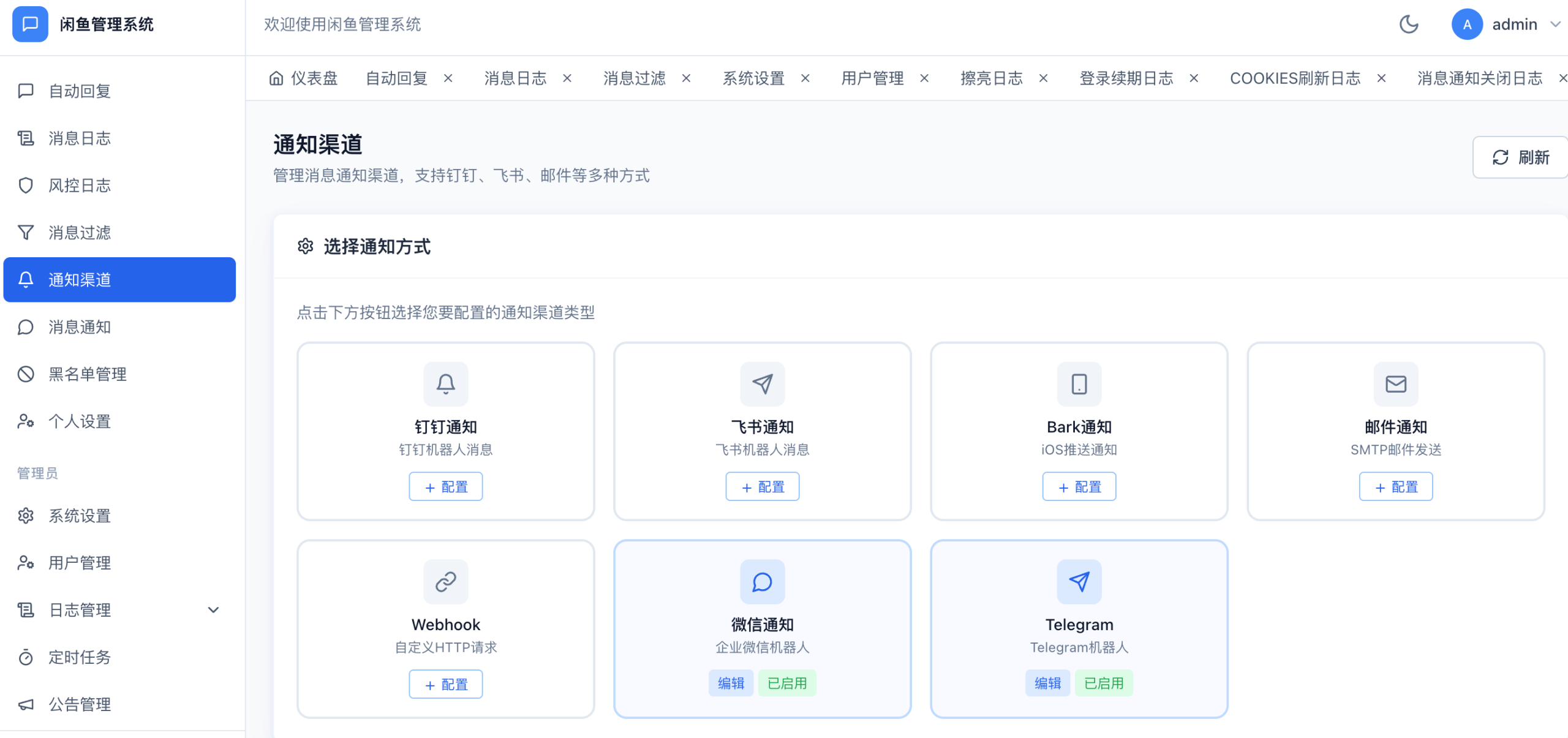The image size is (1568, 738).
Task: Close the 登录续期日志 tab
Action: click(1194, 78)
